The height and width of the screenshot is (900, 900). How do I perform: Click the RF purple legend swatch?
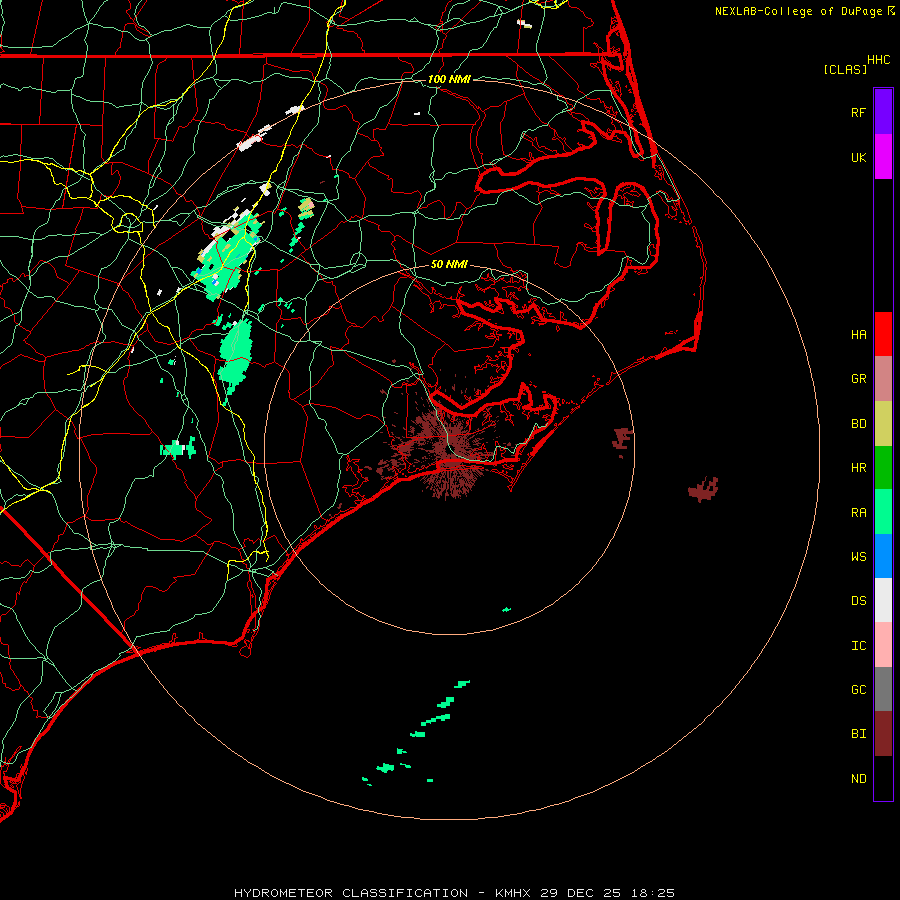(883, 112)
